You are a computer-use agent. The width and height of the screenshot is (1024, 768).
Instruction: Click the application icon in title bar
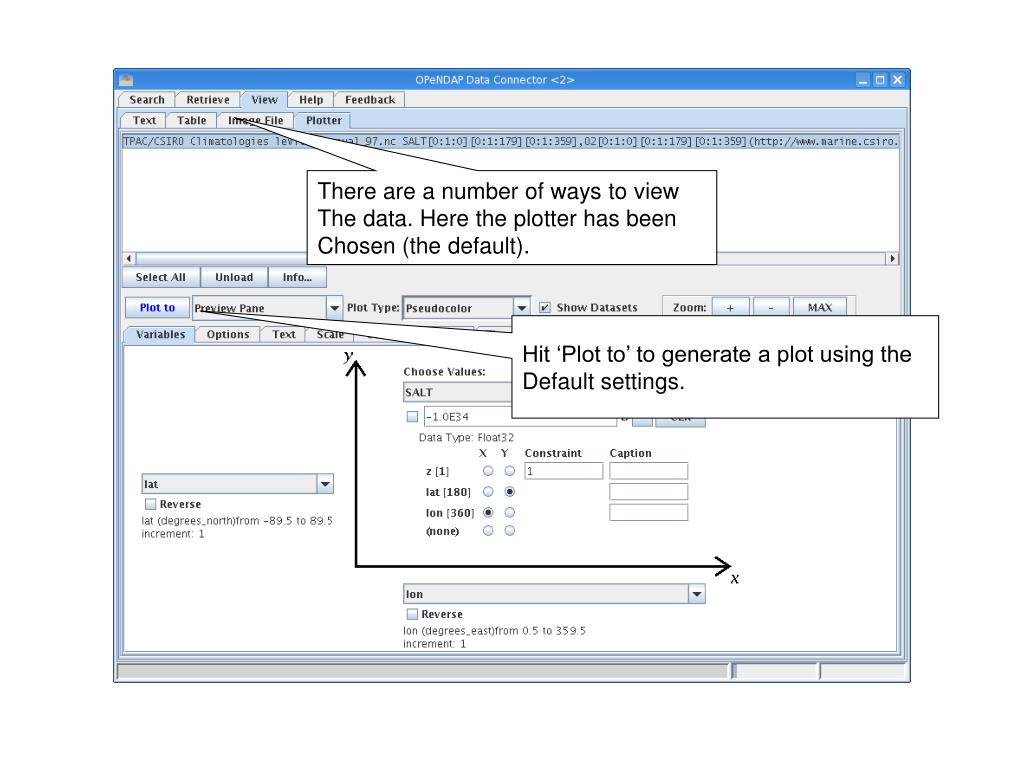pos(126,80)
